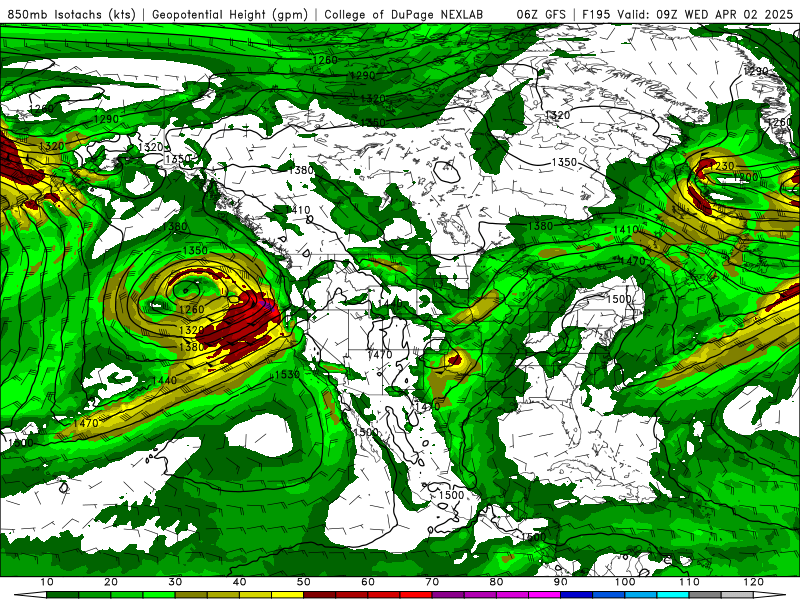This screenshot has height=600, width=800.
Task: Click the 1200 height contour label
Action: (x=745, y=177)
